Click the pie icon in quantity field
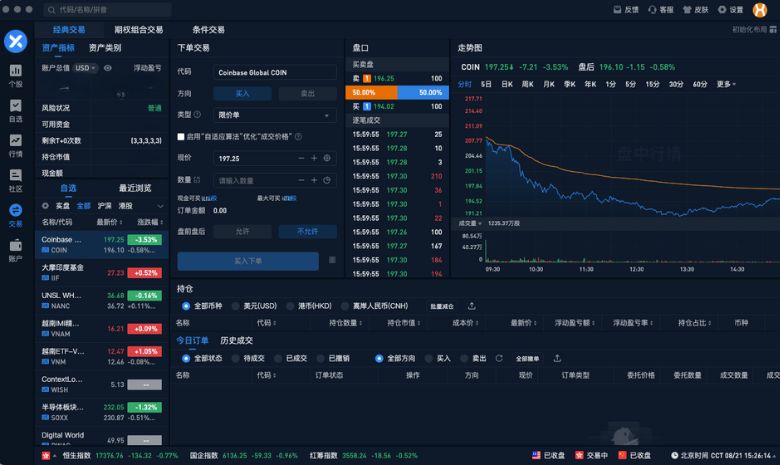 tap(327, 180)
